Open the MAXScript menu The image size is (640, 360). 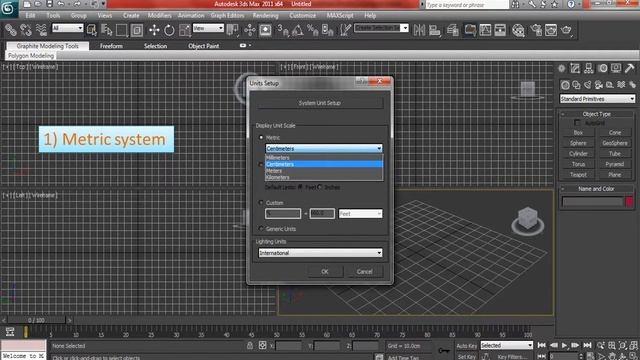point(340,16)
